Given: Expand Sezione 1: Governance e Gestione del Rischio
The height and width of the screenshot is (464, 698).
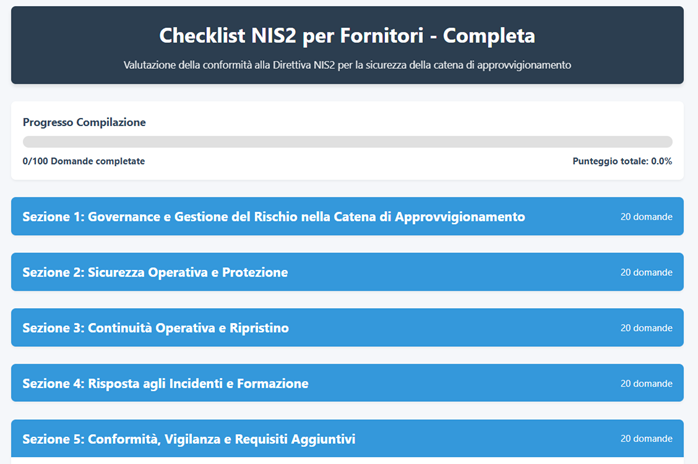Looking at the screenshot, I should click(x=273, y=216).
